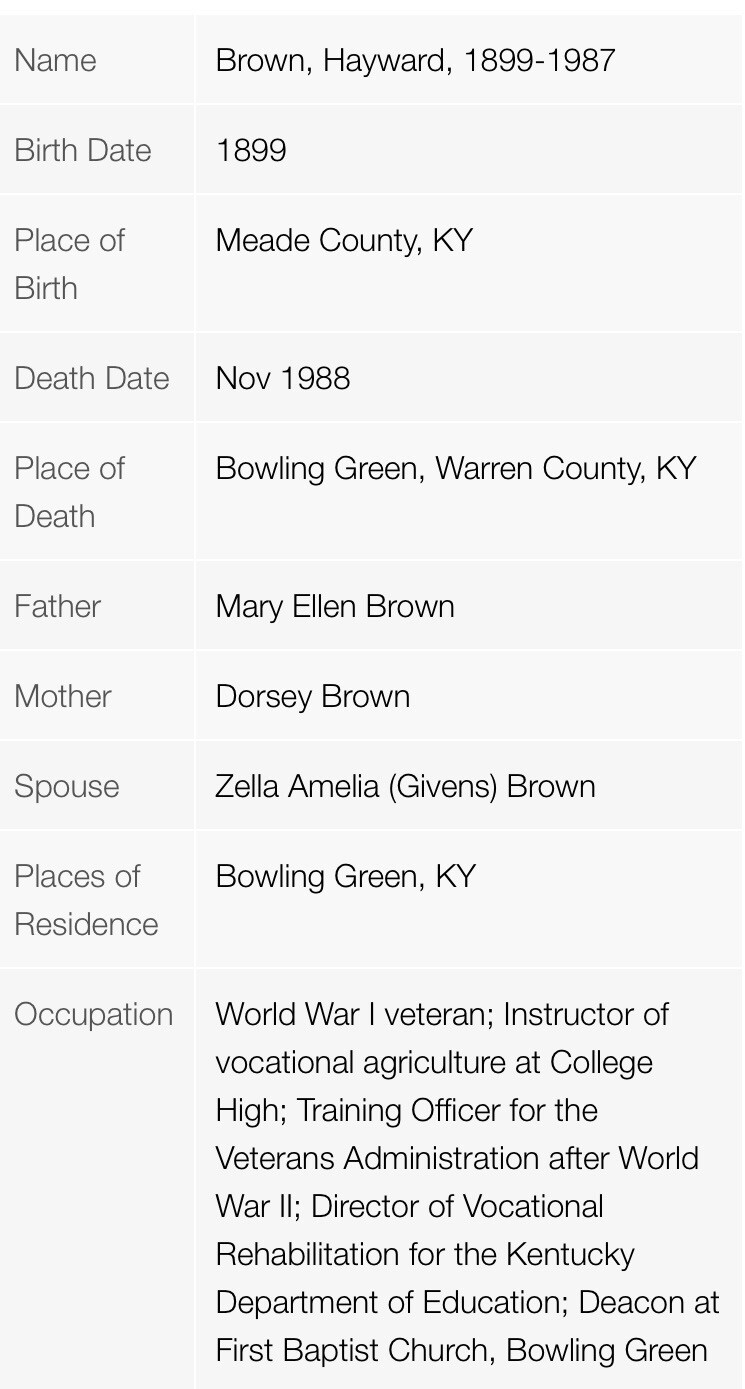Image resolution: width=745 pixels, height=1389 pixels.
Task: Select the Father row label
Action: [x=57, y=606]
